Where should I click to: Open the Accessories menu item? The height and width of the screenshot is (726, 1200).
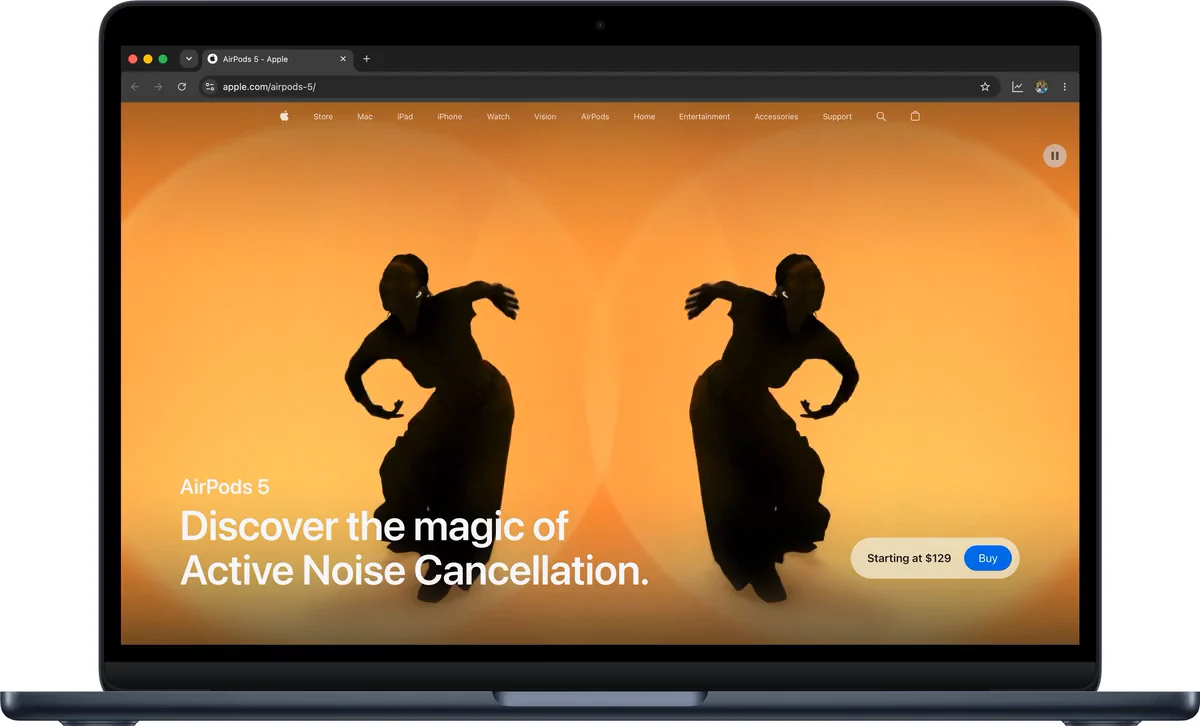tap(776, 117)
